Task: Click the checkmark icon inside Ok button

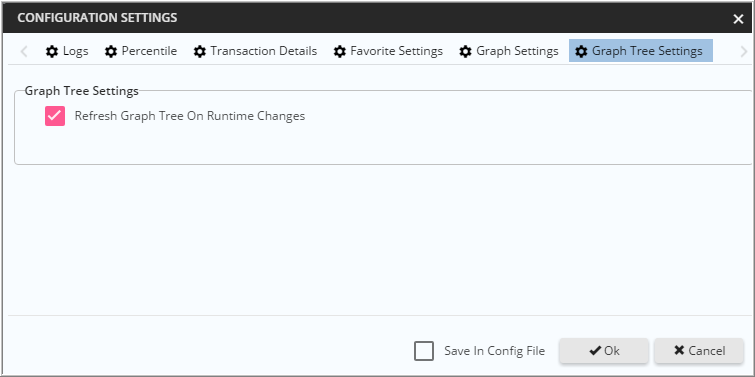Action: [595, 351]
